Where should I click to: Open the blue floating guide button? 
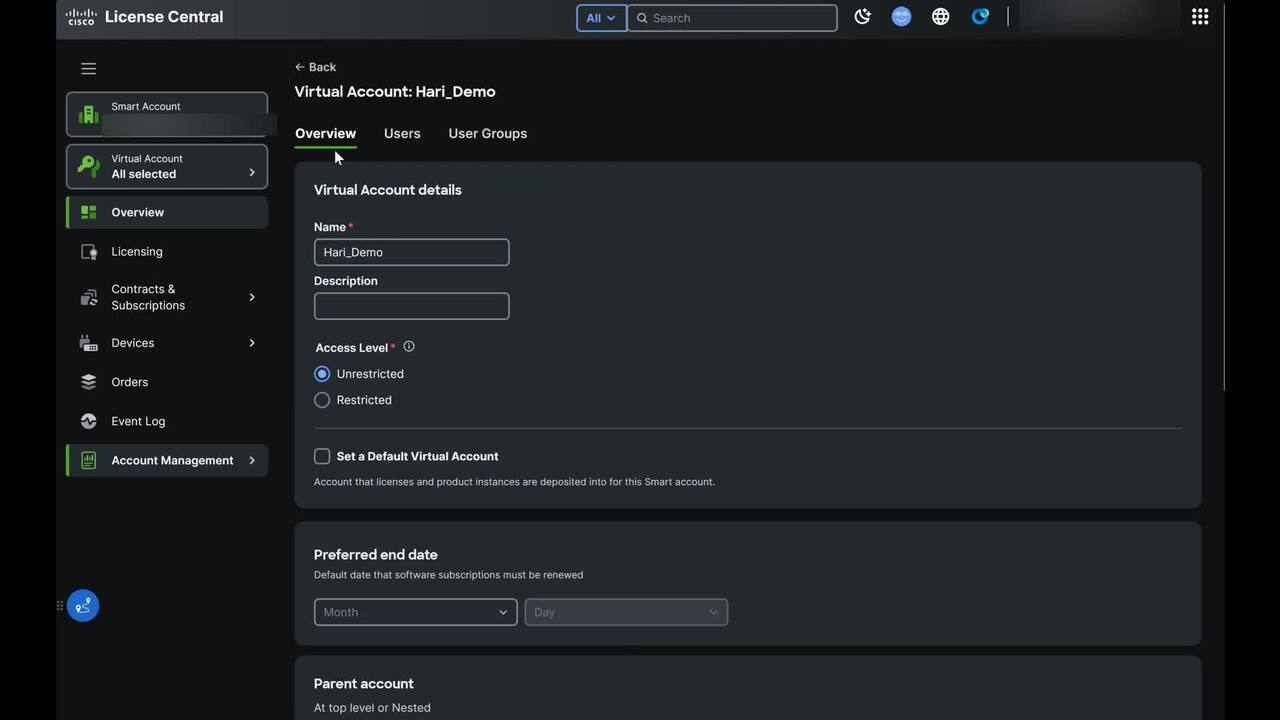tap(83, 605)
